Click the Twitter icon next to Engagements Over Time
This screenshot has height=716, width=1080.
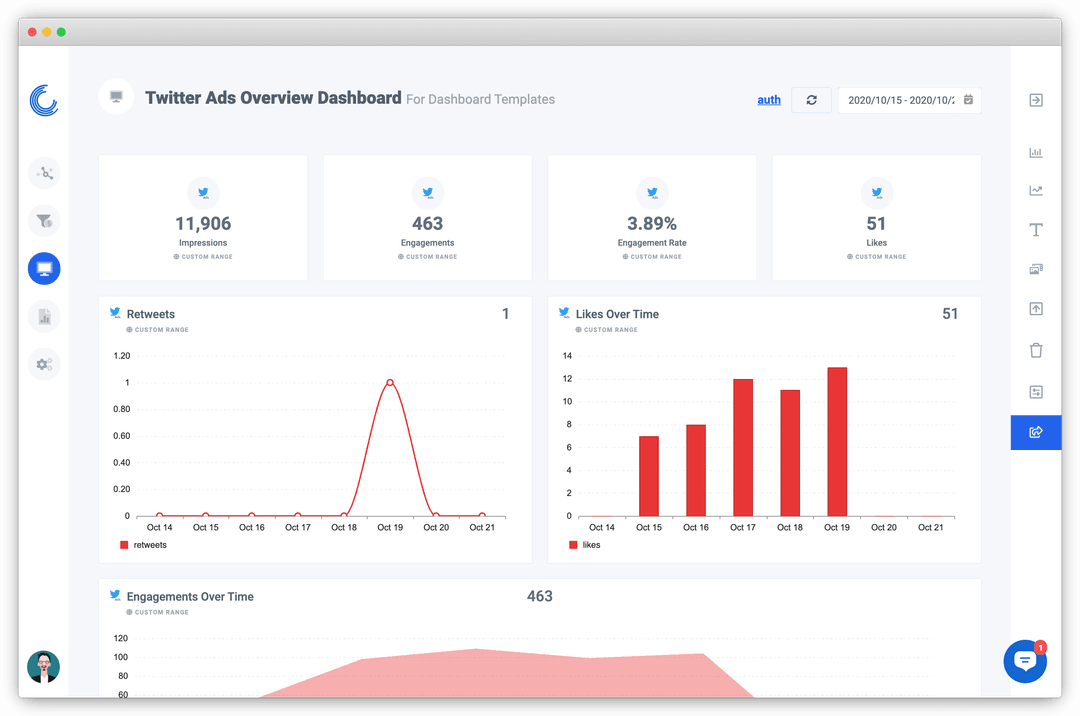point(115,596)
